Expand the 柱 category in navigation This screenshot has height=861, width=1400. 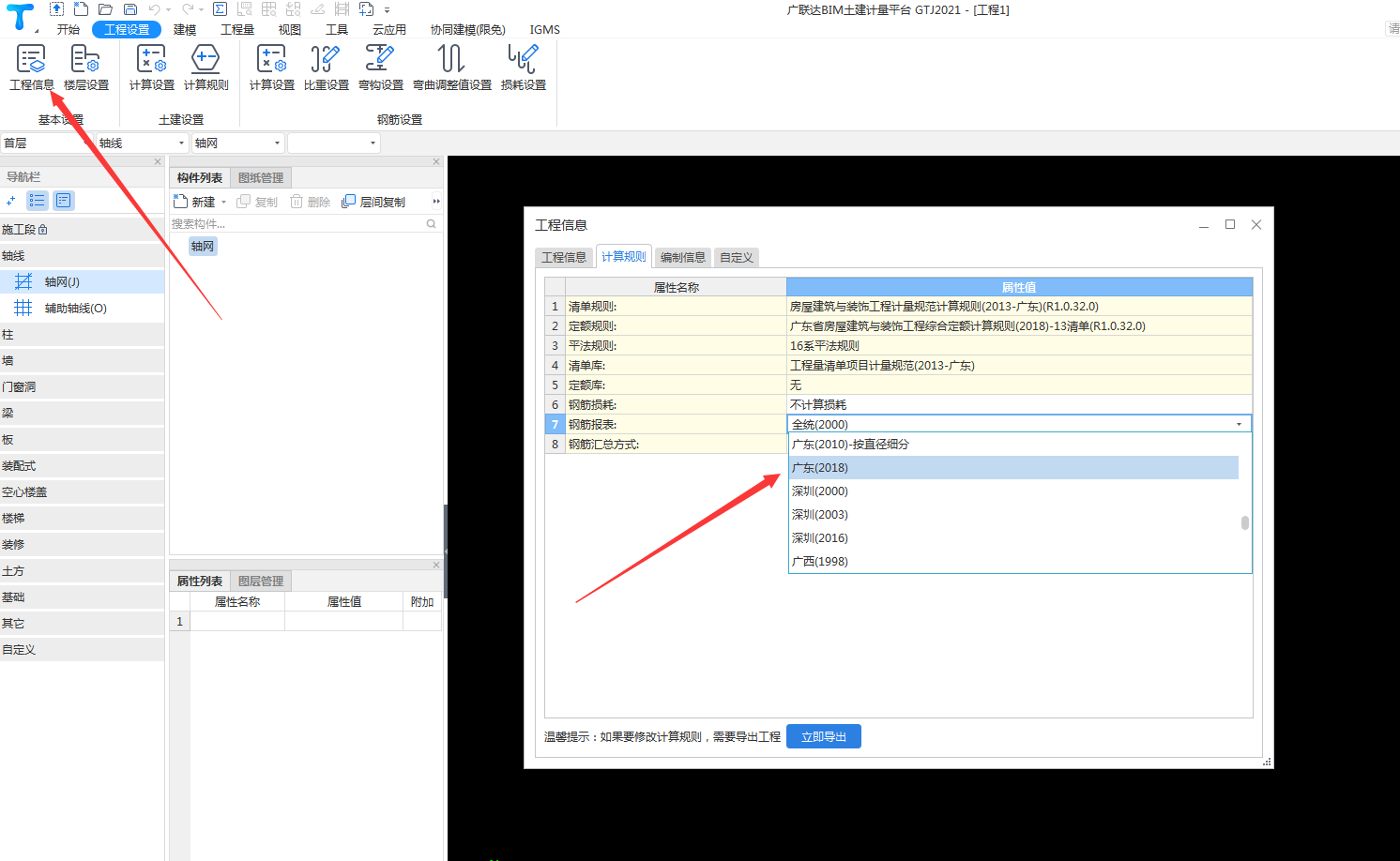coord(83,334)
